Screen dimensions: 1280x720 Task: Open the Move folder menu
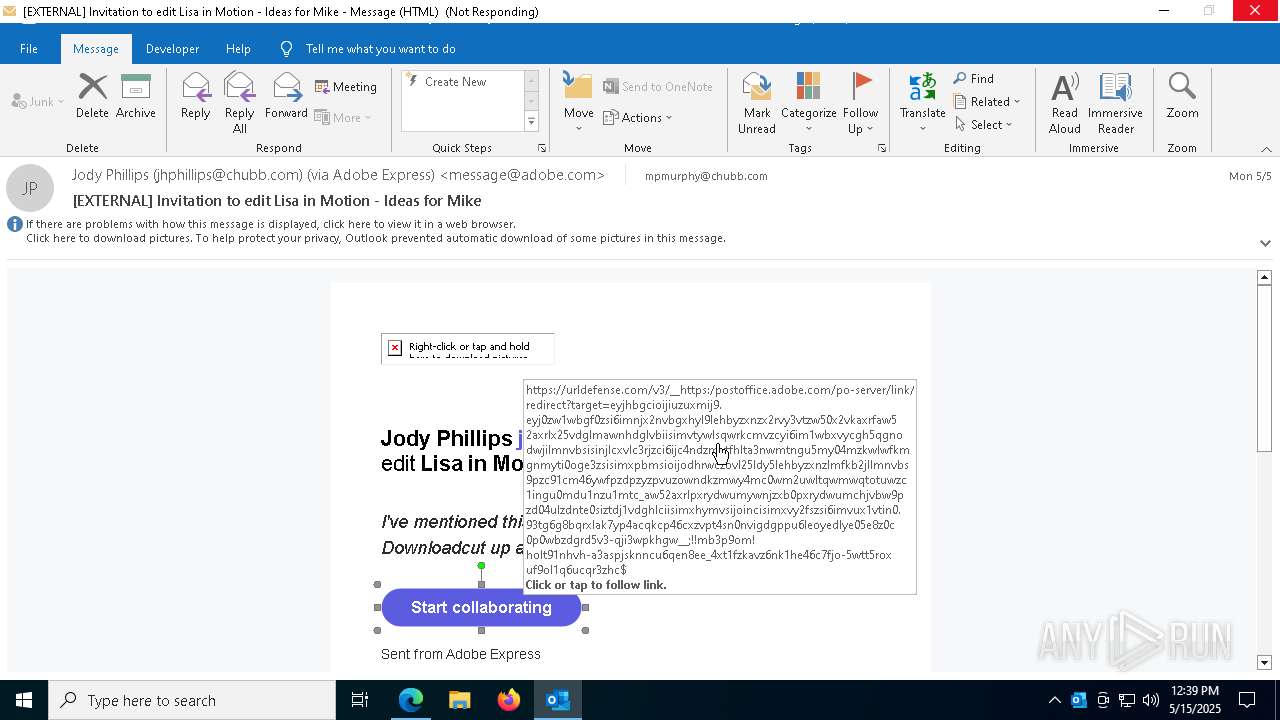(578, 103)
